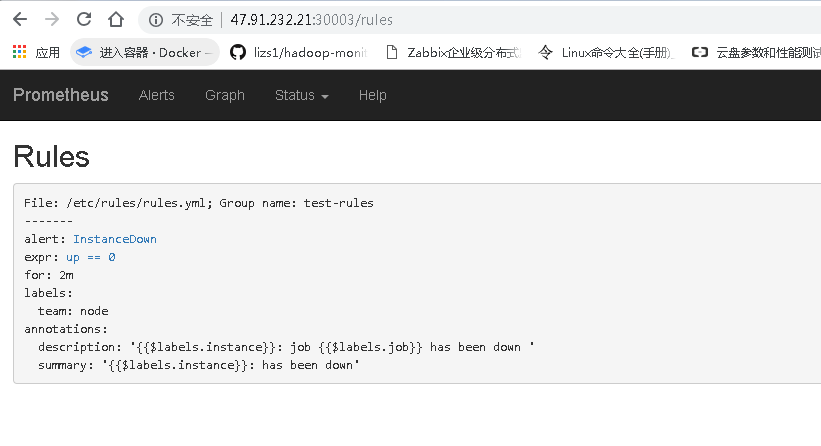This screenshot has height=446, width=821.
Task: Open the Docker container bookmark
Action: [x=145, y=52]
